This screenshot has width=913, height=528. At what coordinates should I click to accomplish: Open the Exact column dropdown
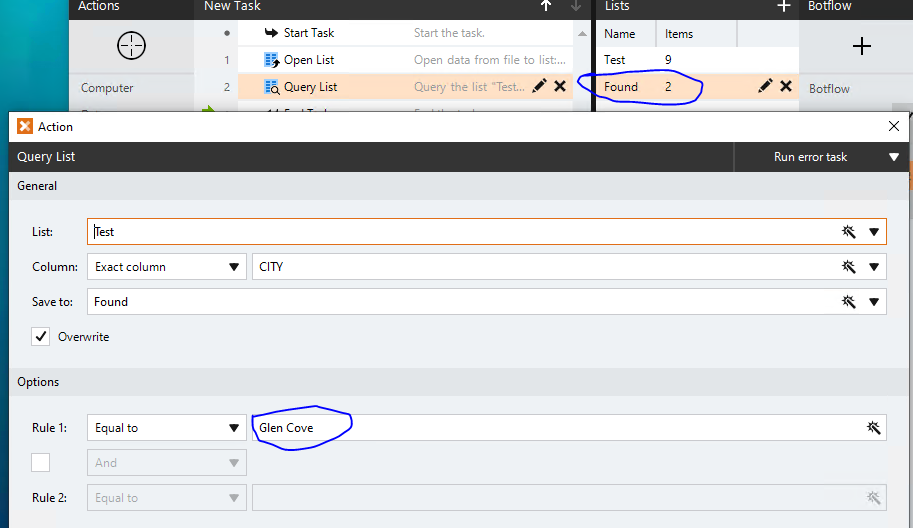point(167,267)
